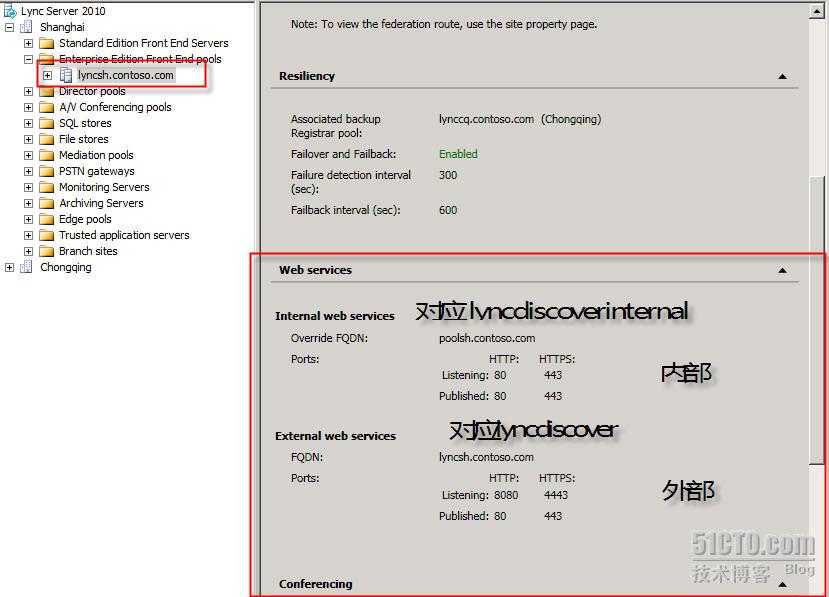Click failure detection interval value 300
The image size is (829, 597).
(448, 175)
